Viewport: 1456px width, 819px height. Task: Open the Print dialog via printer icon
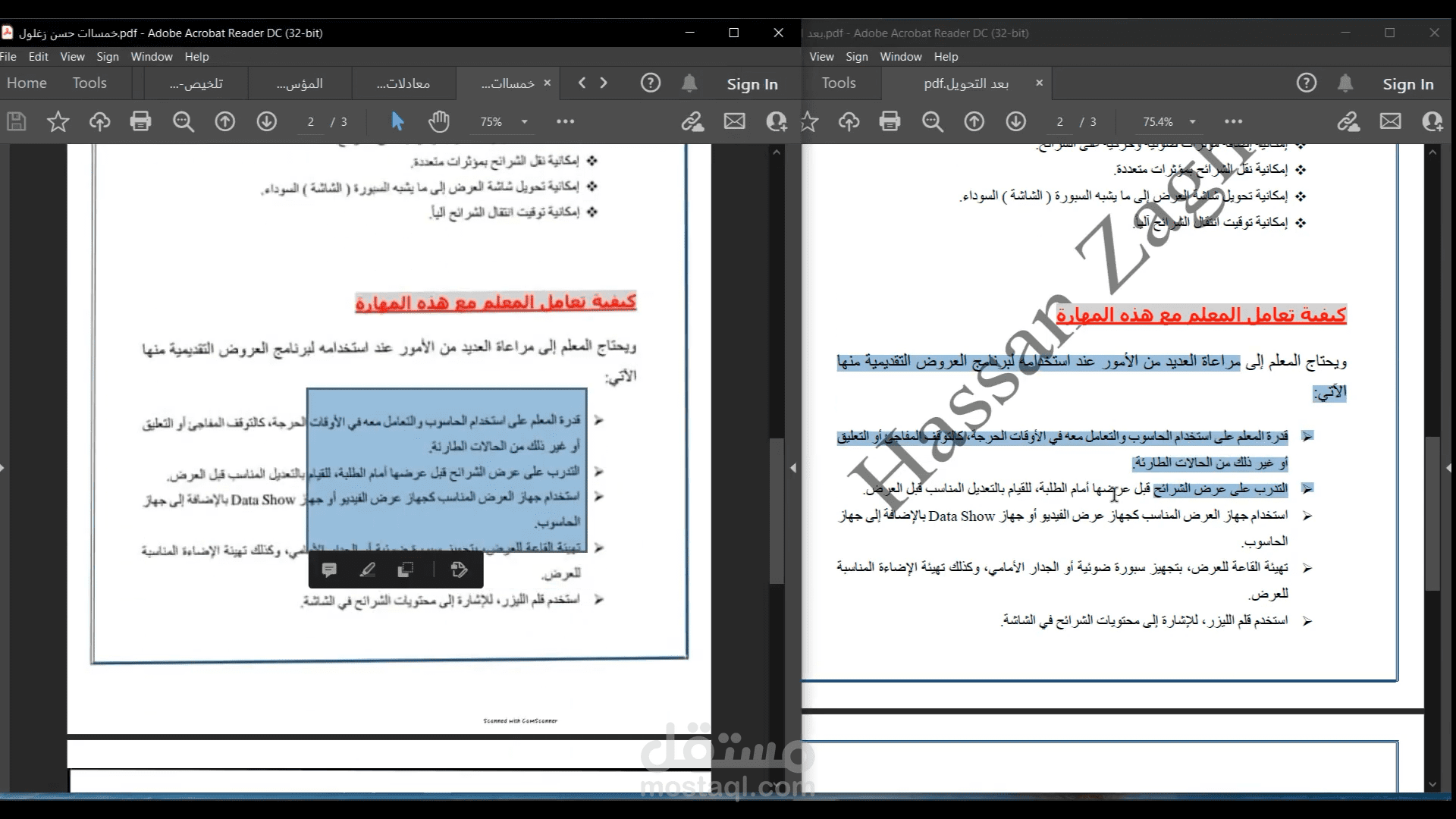141,121
